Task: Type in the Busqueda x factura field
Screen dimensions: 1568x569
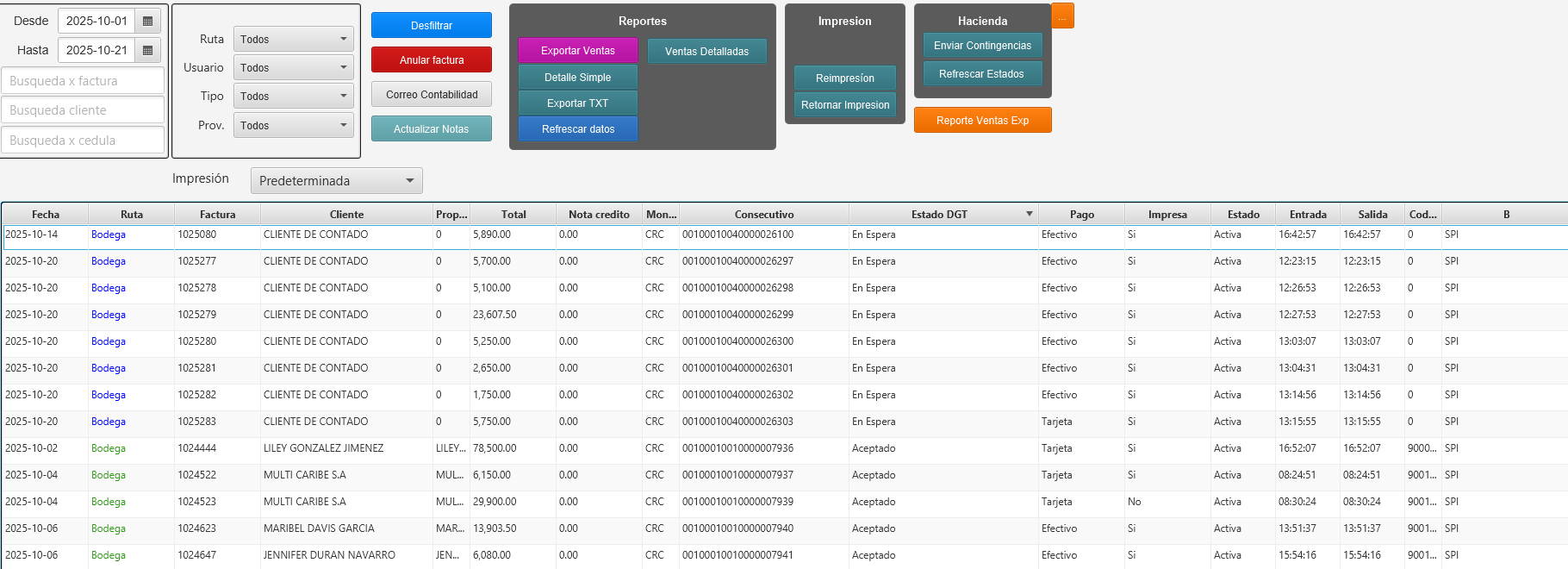Action: 84,81
